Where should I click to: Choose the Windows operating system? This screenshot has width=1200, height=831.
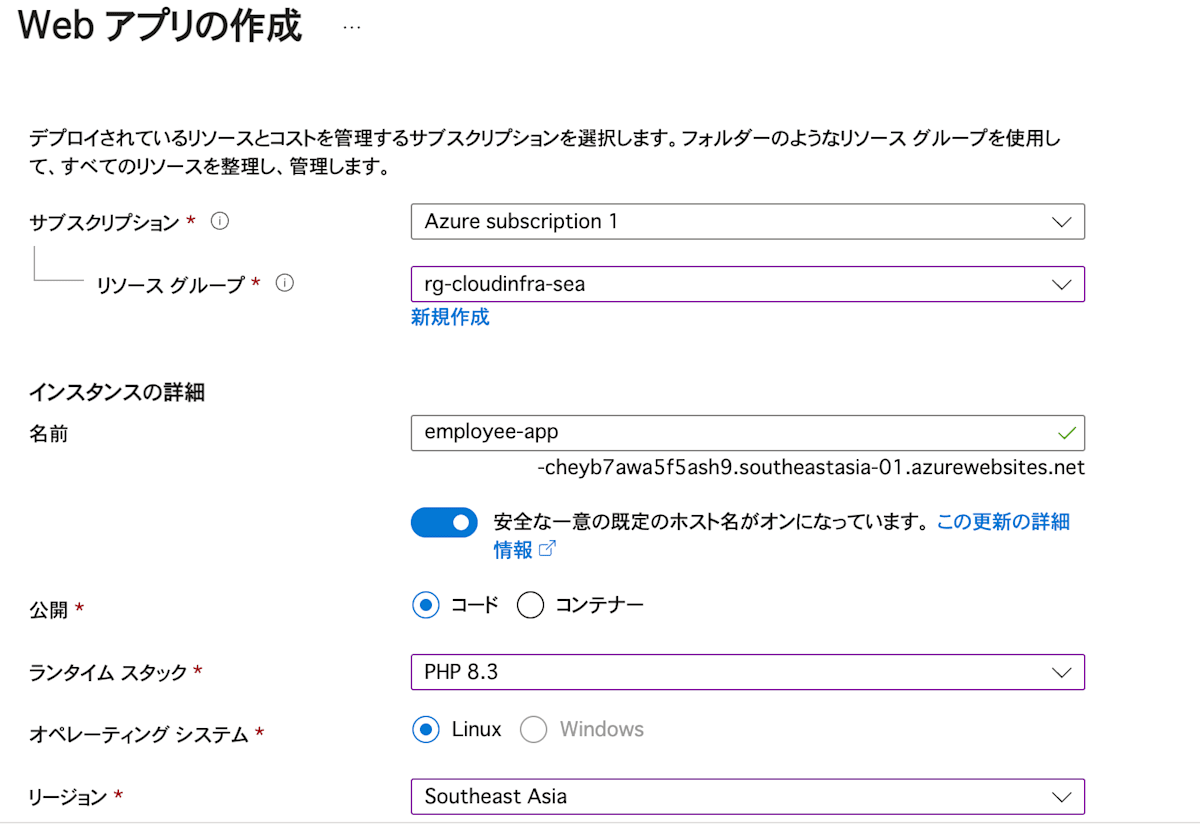point(534,729)
